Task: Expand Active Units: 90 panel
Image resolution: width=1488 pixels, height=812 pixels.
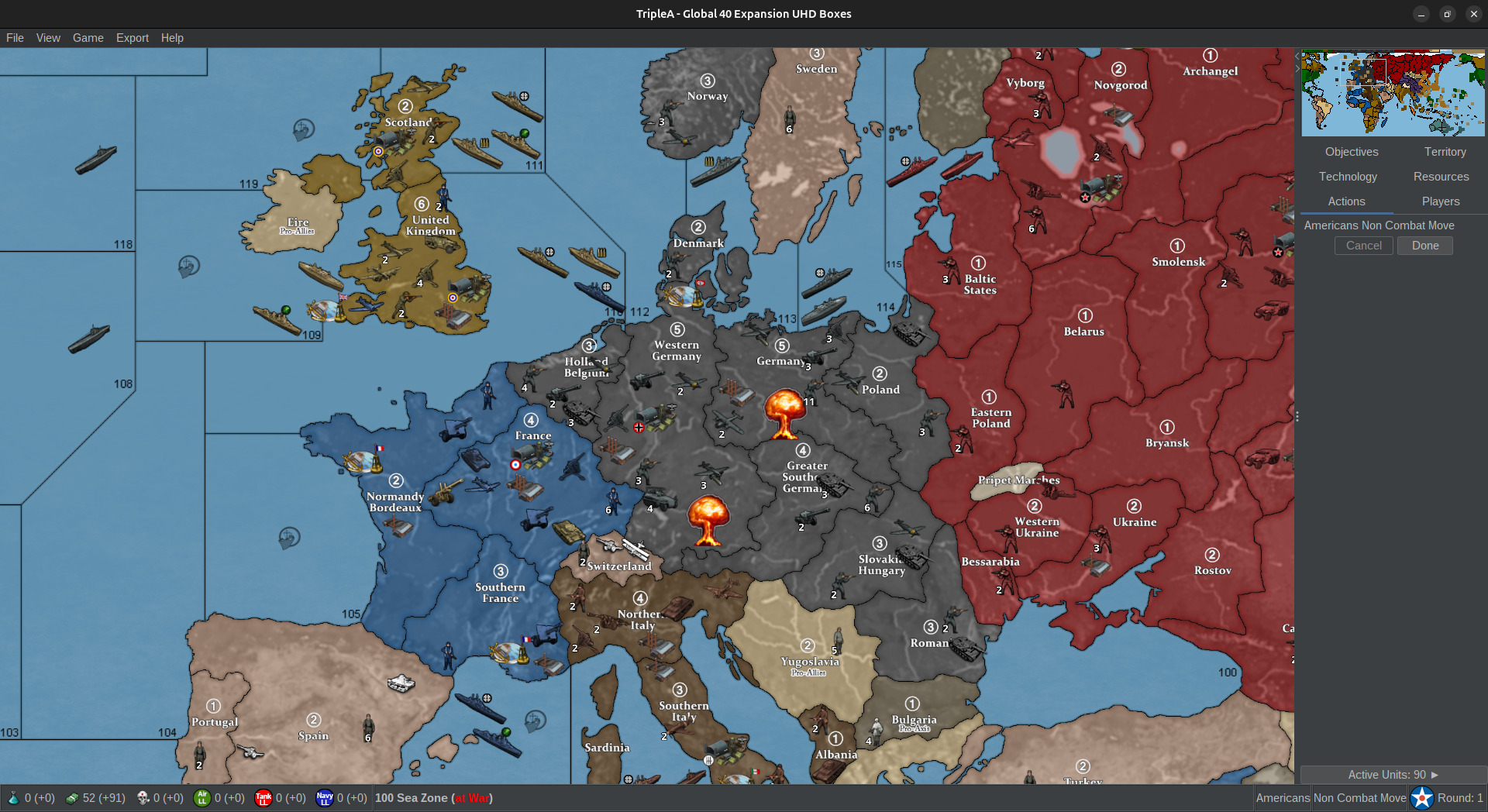Action: [x=1393, y=775]
